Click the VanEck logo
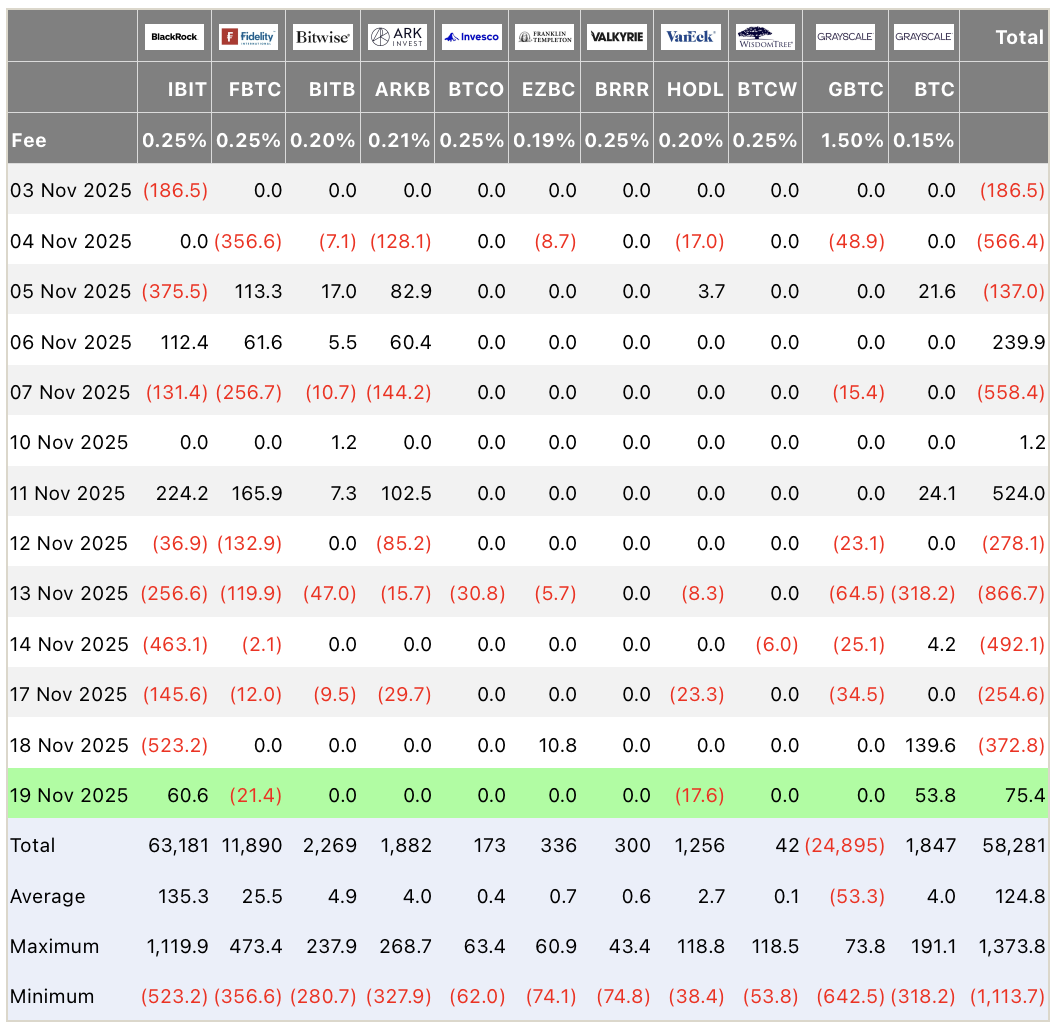Image resolution: width=1062 pixels, height=1034 pixels. (x=691, y=38)
